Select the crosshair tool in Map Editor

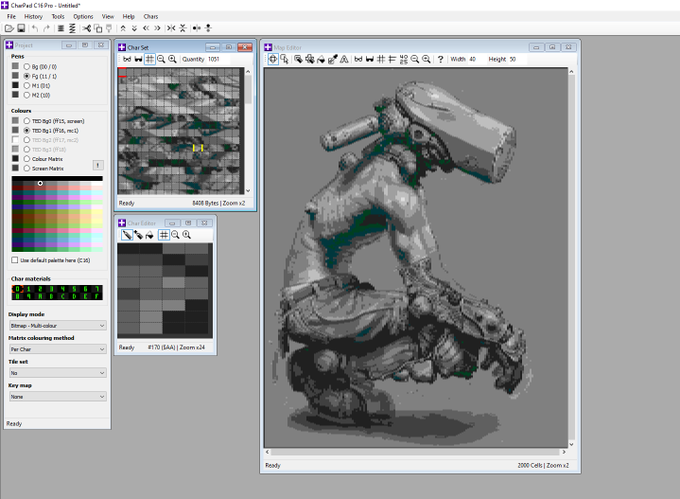point(273,59)
